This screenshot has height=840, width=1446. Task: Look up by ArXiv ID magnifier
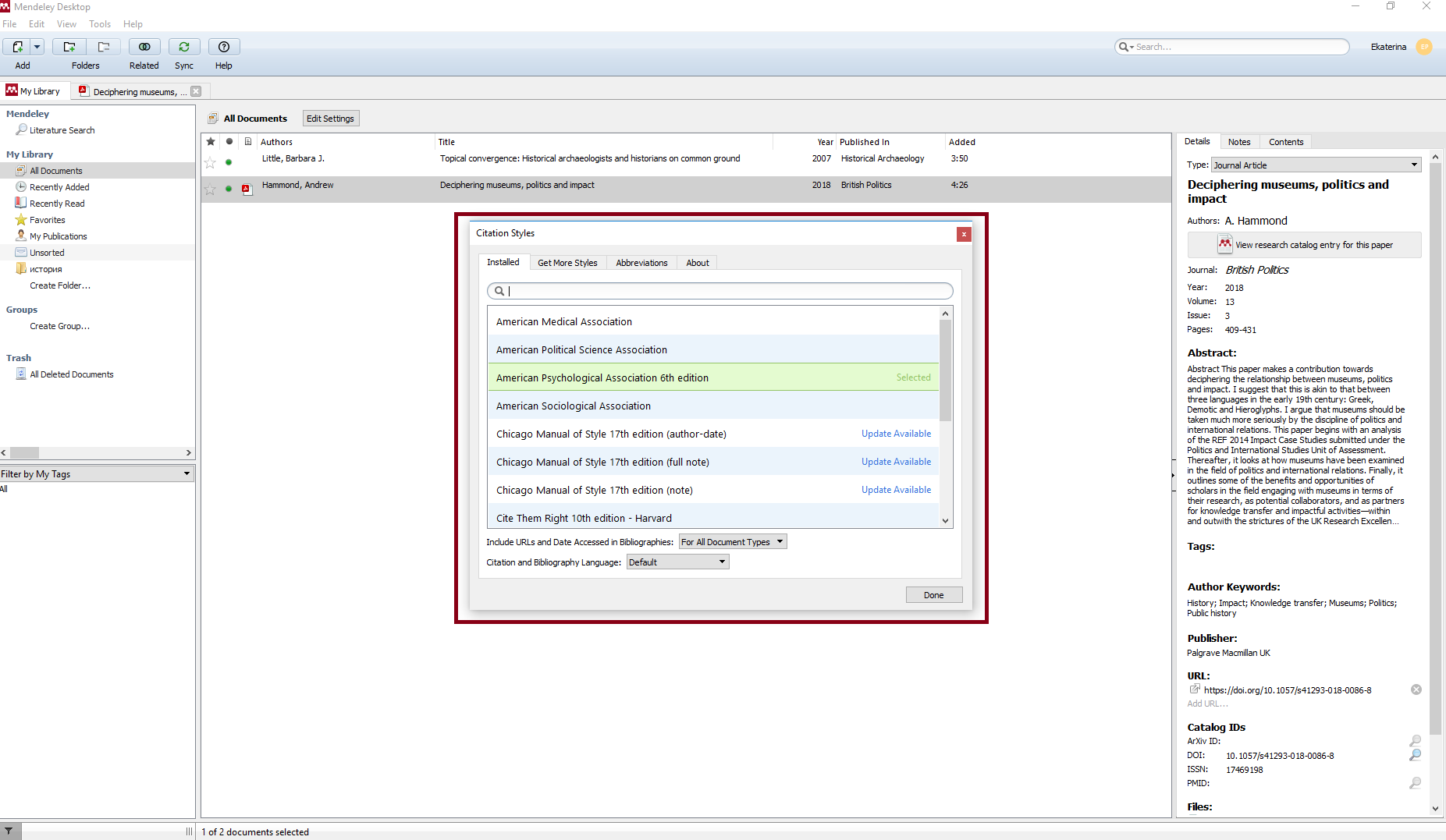pos(1416,741)
